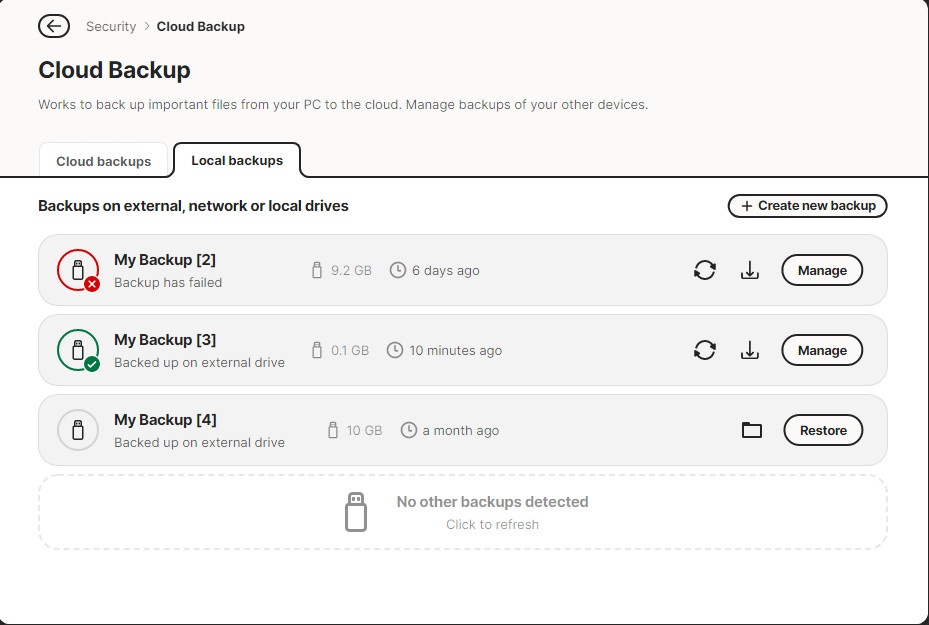The height and width of the screenshot is (625, 929).
Task: Sync My Backup [3] with refresh icon
Action: point(705,350)
